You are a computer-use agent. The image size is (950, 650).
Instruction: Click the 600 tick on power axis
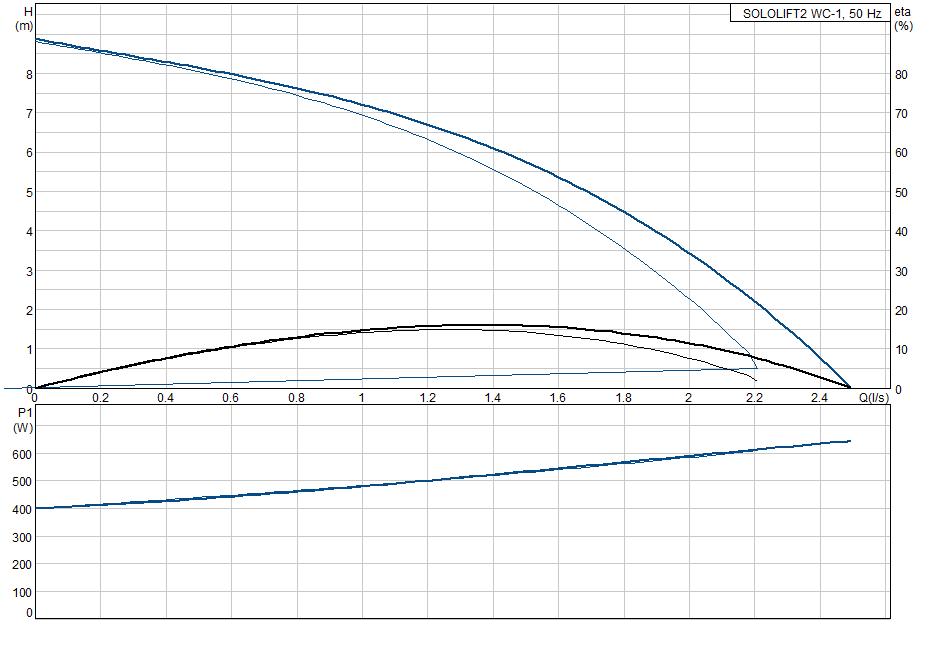click(23, 454)
